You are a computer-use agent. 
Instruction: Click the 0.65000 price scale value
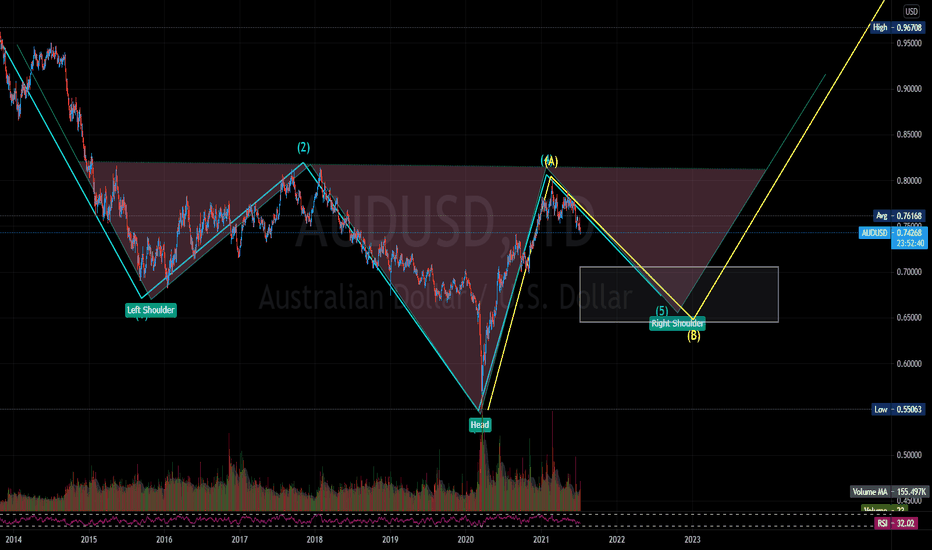(909, 318)
